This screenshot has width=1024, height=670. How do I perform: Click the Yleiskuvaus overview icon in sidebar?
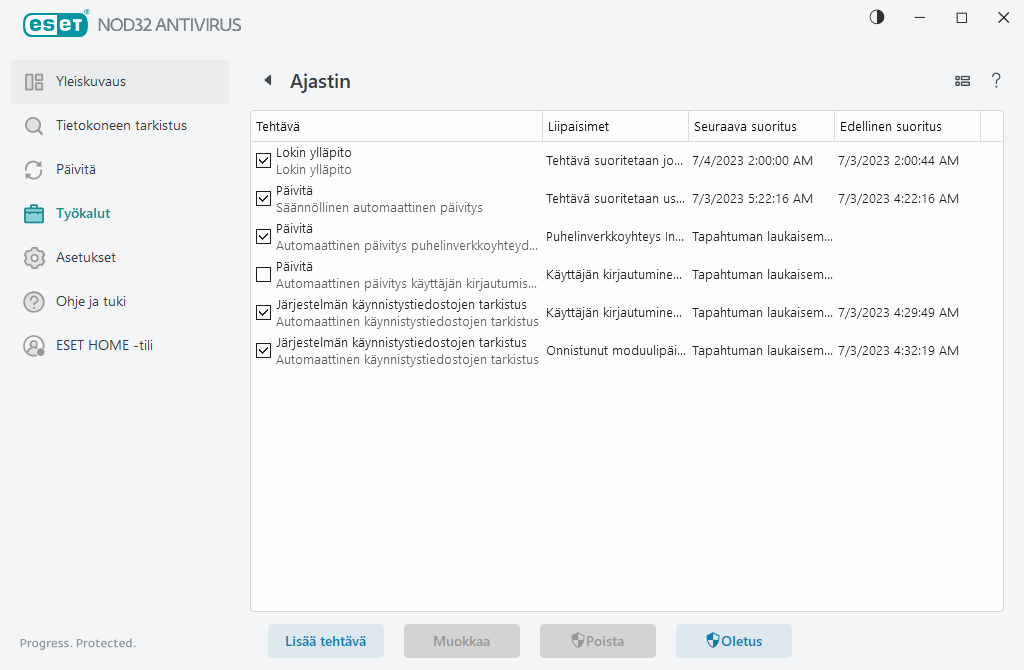34,82
